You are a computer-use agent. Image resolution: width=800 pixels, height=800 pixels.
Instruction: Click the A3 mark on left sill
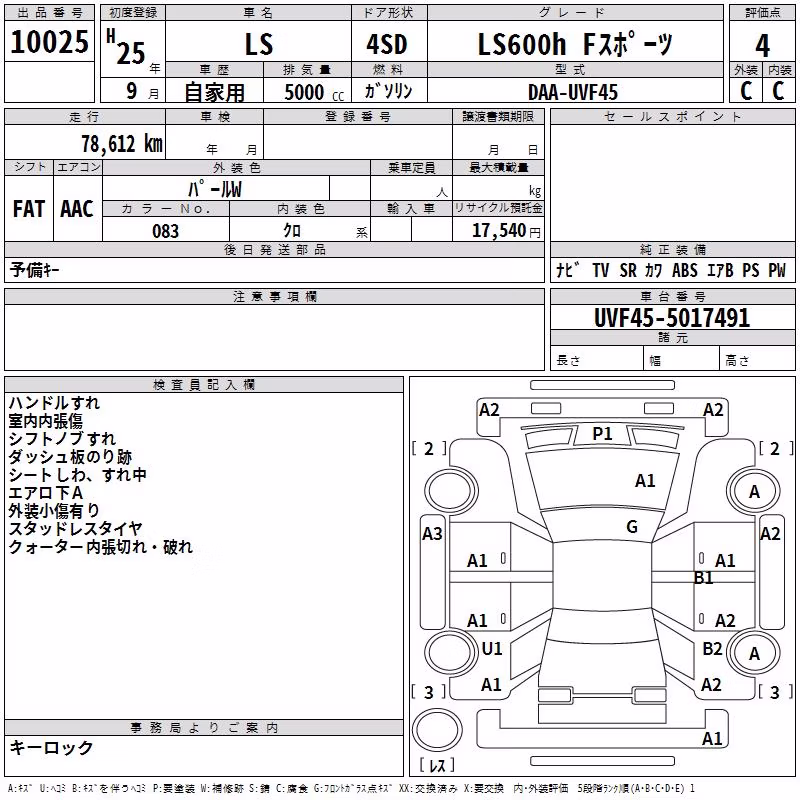[x=432, y=534]
